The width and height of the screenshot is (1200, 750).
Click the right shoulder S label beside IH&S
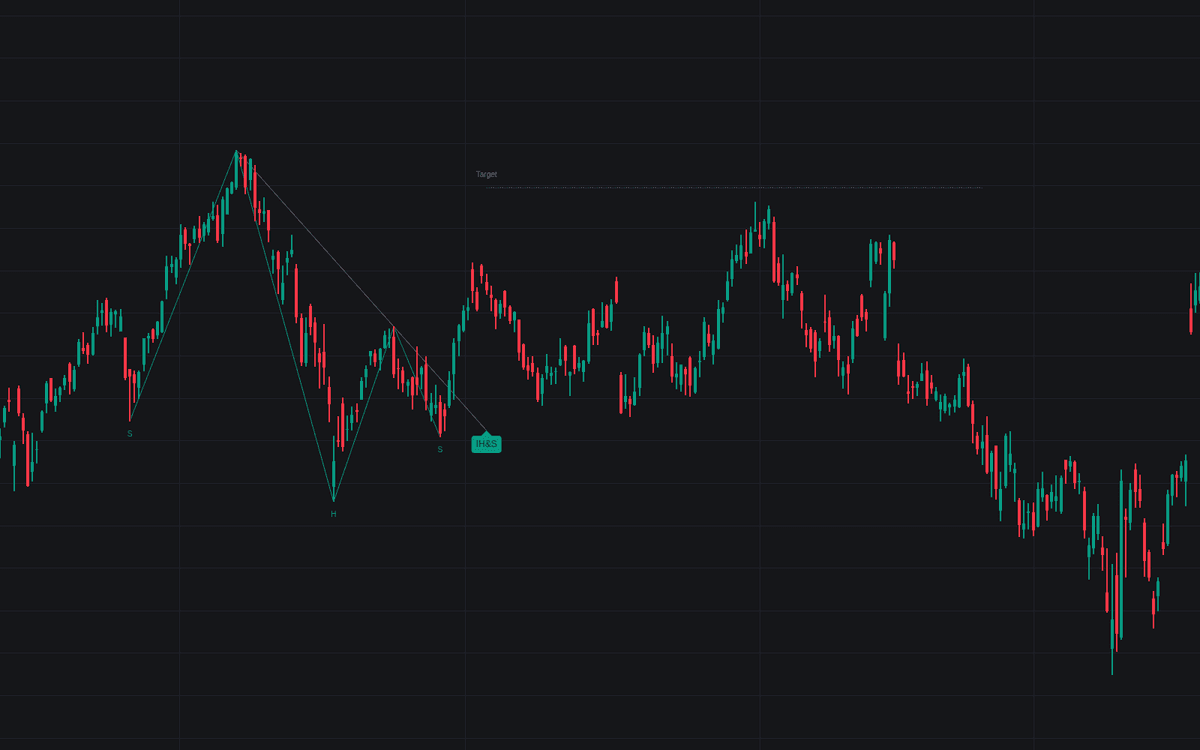[x=440, y=450]
